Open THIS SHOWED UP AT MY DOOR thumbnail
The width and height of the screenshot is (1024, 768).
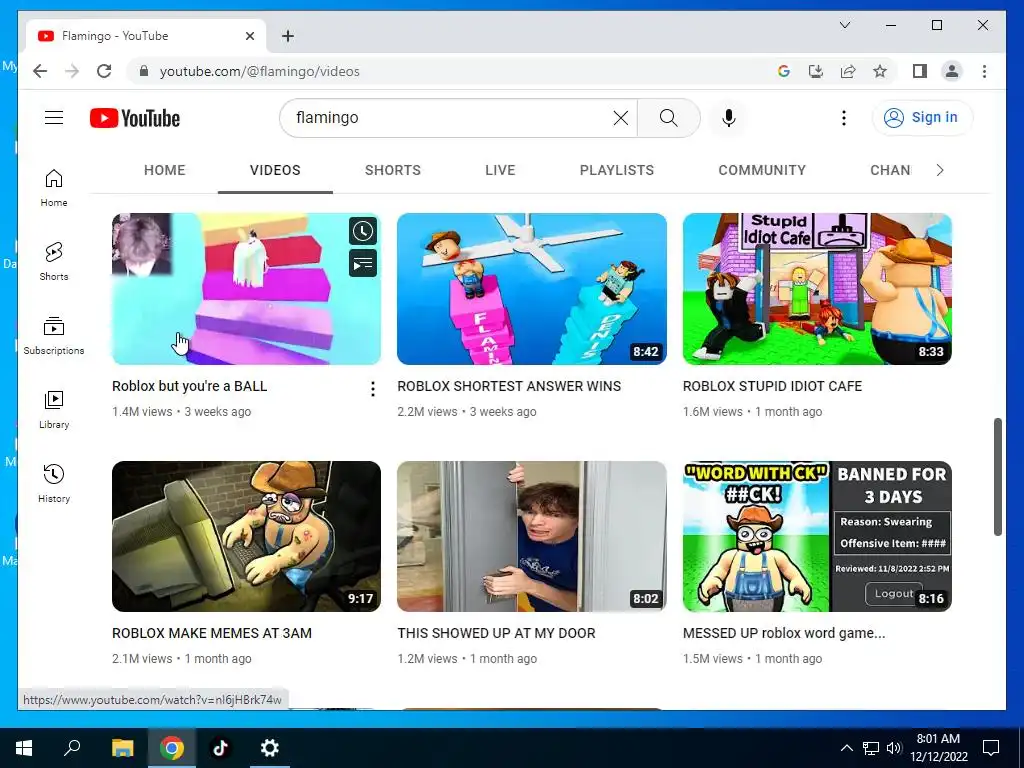click(532, 536)
